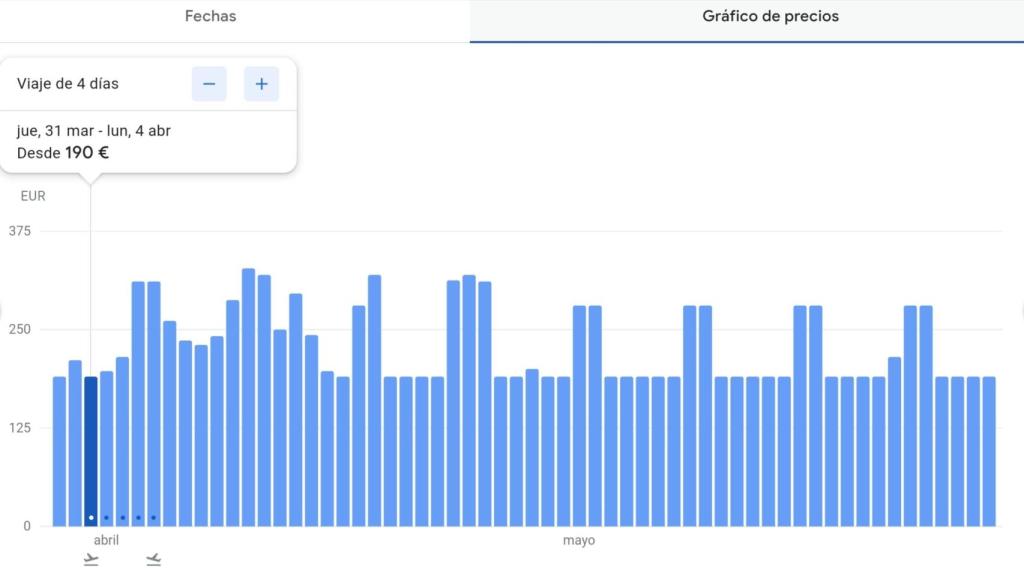
Task: Click the white dot on selected bar
Action: coord(91,518)
